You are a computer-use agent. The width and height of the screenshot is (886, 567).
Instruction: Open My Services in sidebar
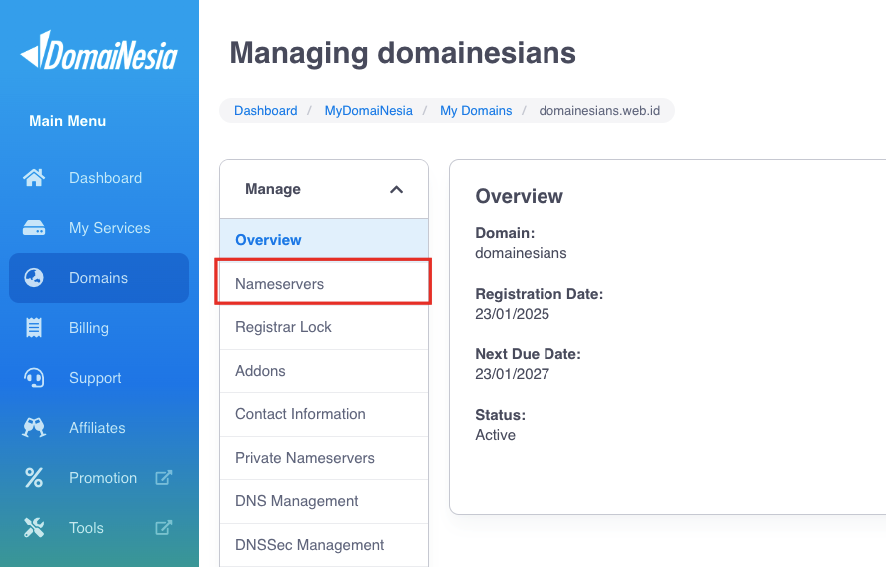tap(99, 228)
